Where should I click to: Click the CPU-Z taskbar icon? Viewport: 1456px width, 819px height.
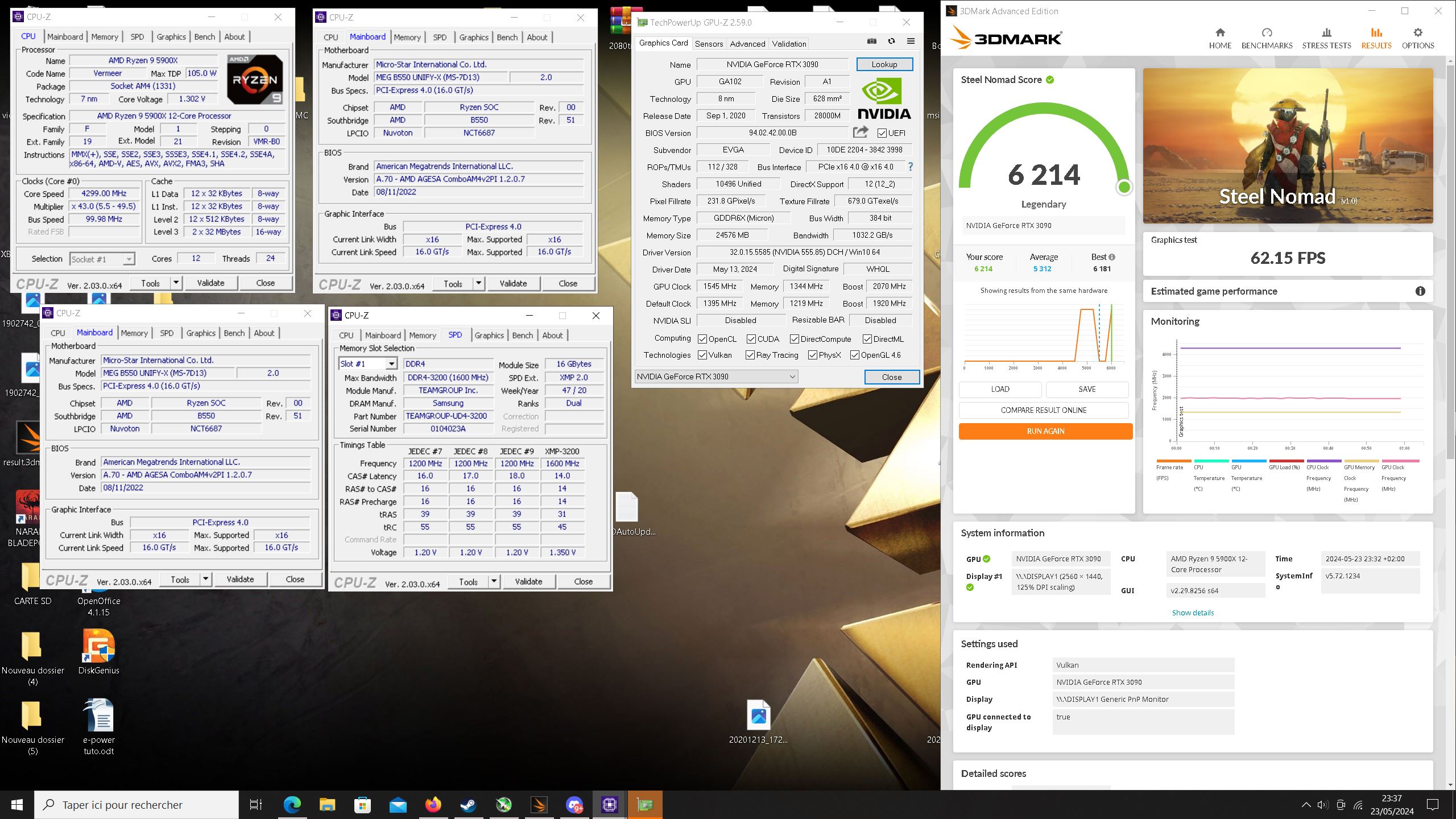[609, 805]
